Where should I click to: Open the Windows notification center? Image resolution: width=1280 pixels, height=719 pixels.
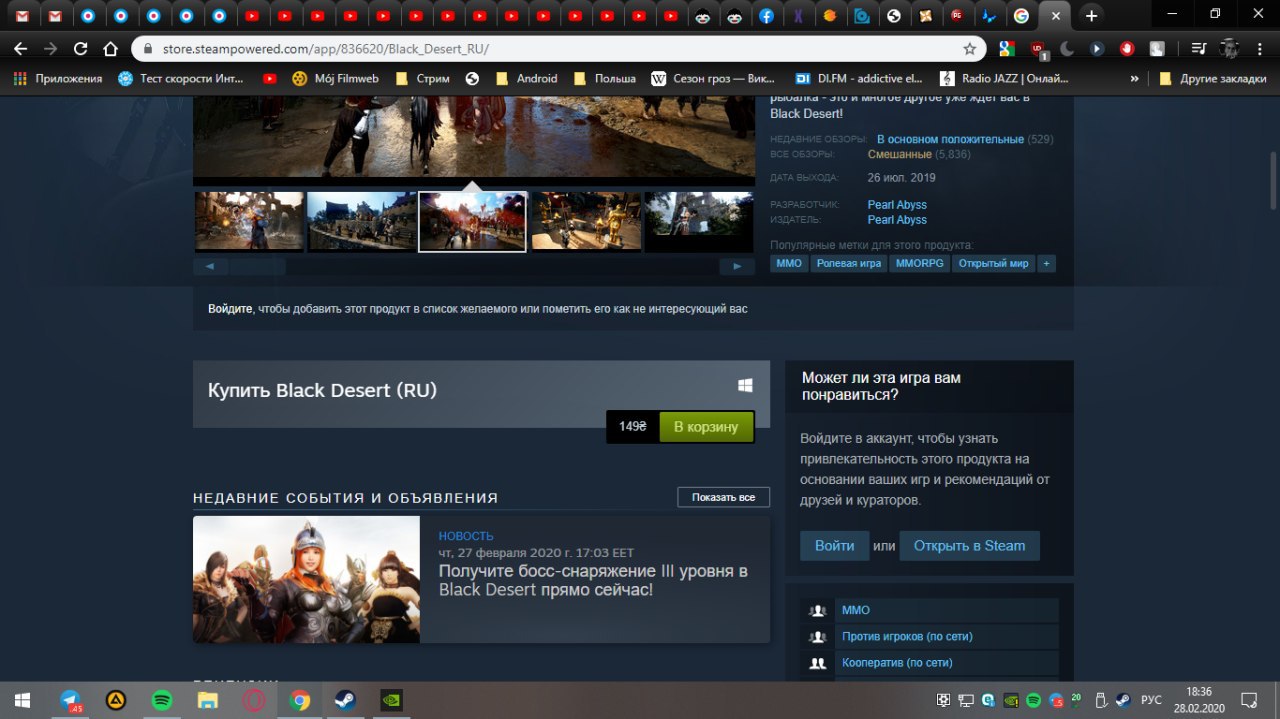click(1249, 700)
